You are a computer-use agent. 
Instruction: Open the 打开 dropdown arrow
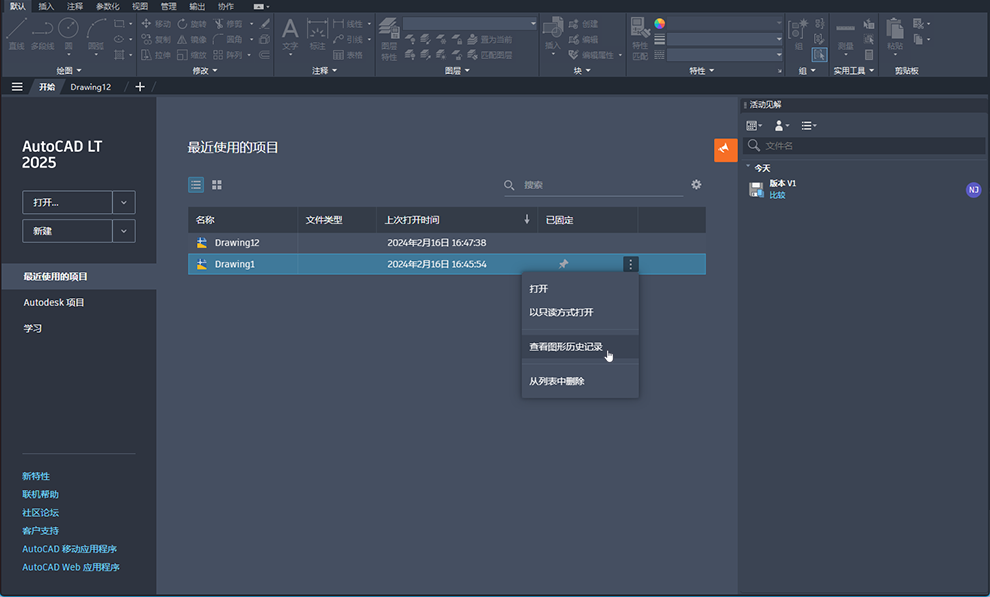[124, 203]
